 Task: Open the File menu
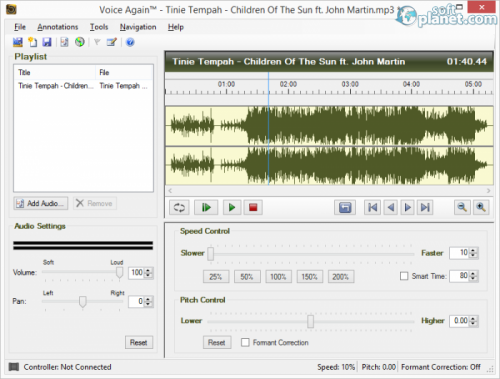tap(20, 27)
